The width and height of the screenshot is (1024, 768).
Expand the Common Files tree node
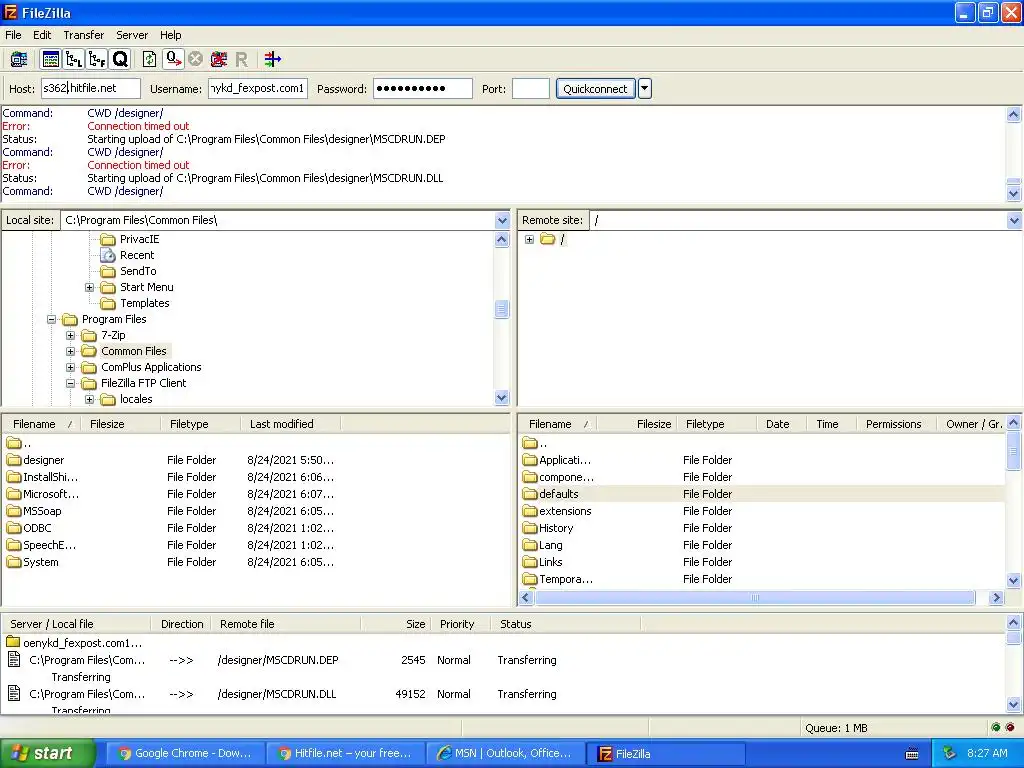coord(71,351)
